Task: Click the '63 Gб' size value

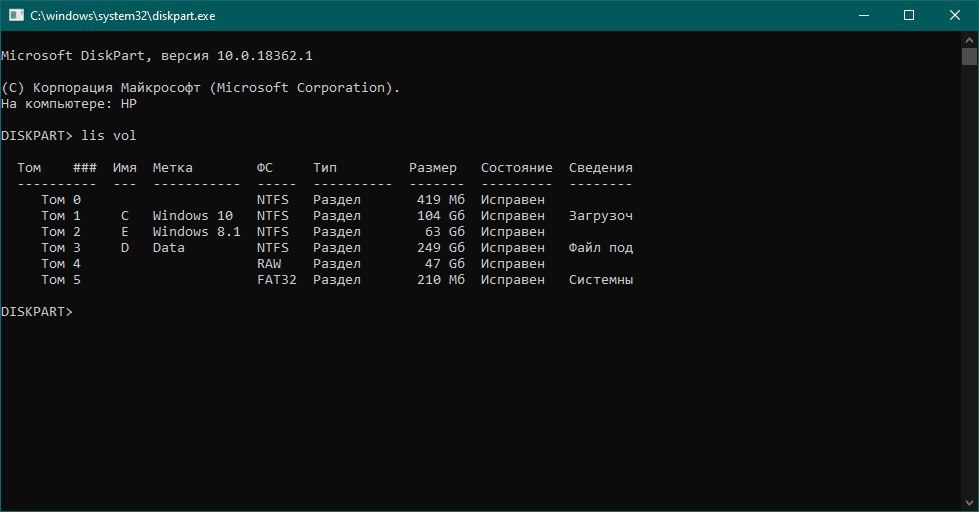Action: coord(445,232)
